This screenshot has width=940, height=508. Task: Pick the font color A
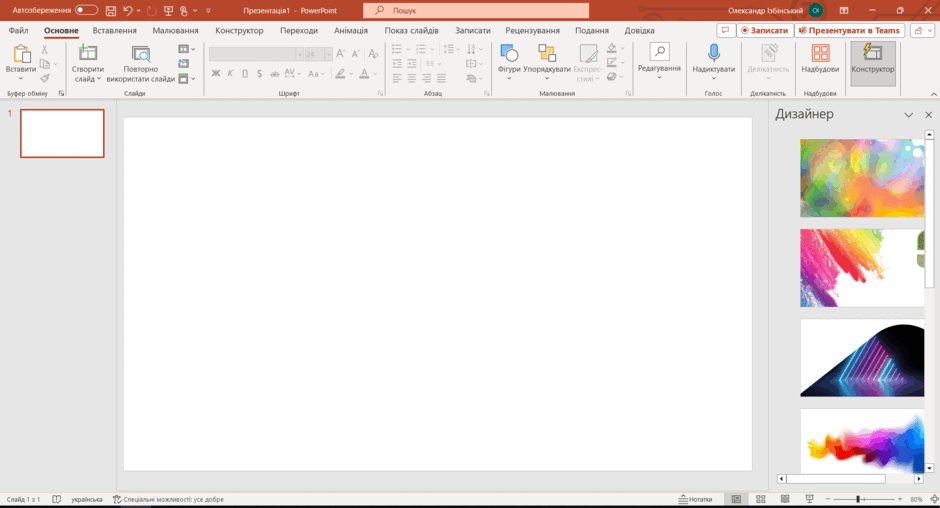(x=364, y=74)
